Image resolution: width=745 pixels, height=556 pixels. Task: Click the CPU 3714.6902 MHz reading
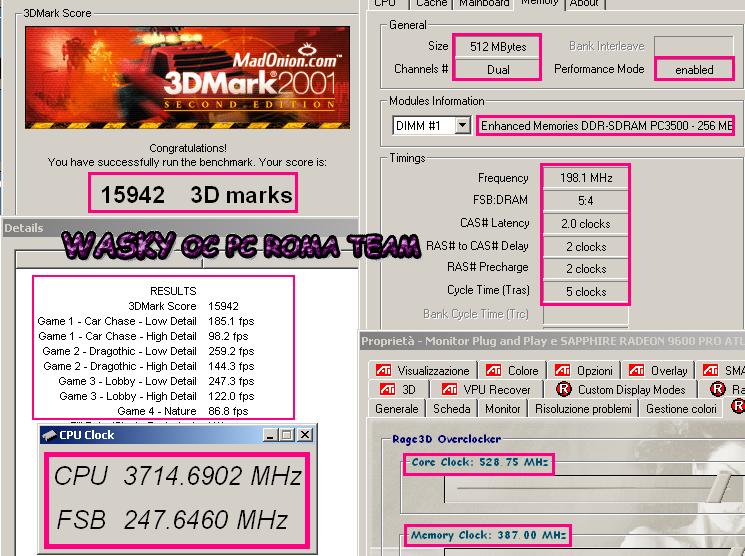[x=177, y=476]
